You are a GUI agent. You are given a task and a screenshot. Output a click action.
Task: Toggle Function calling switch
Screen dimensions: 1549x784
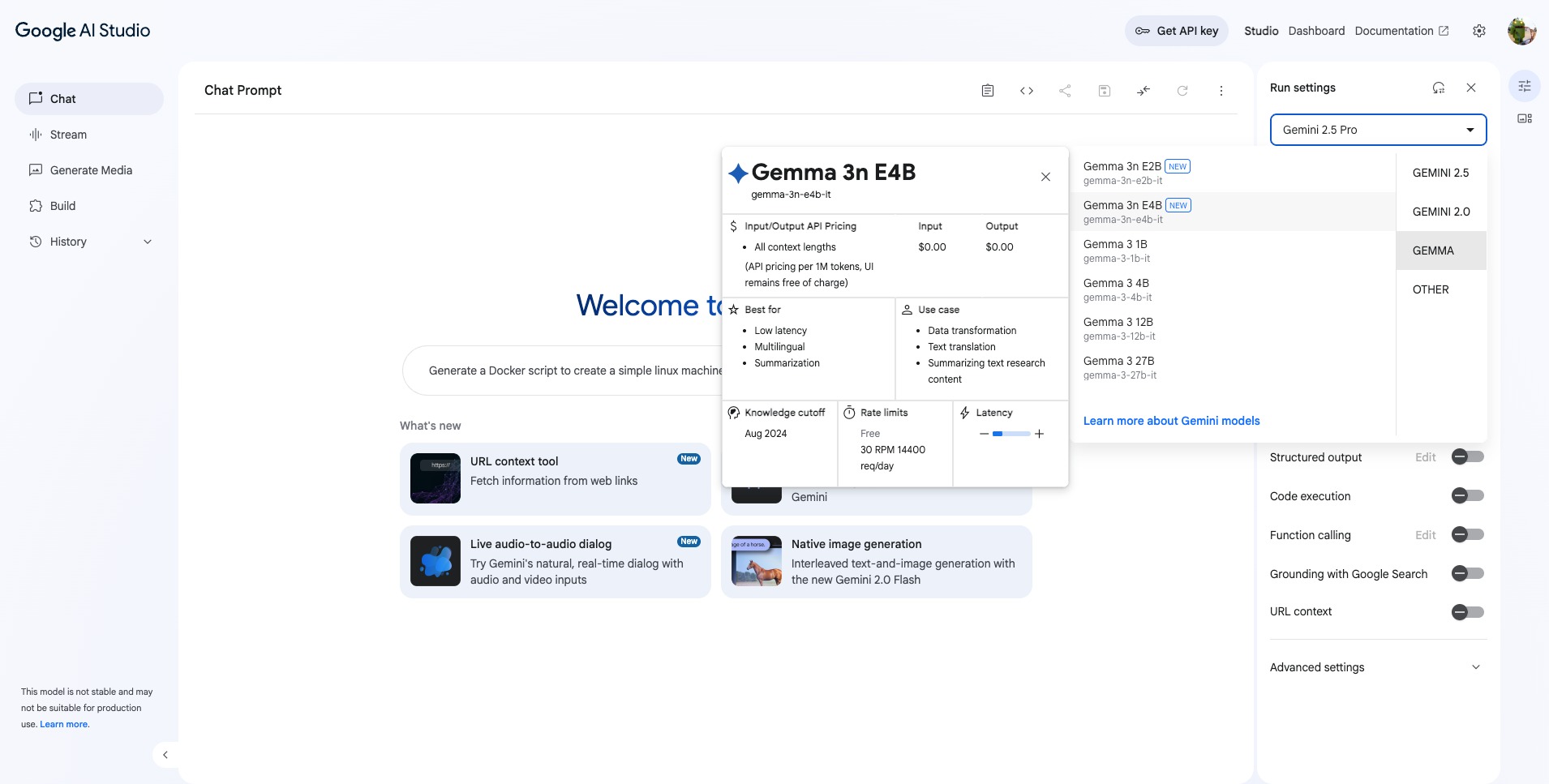(1467, 534)
